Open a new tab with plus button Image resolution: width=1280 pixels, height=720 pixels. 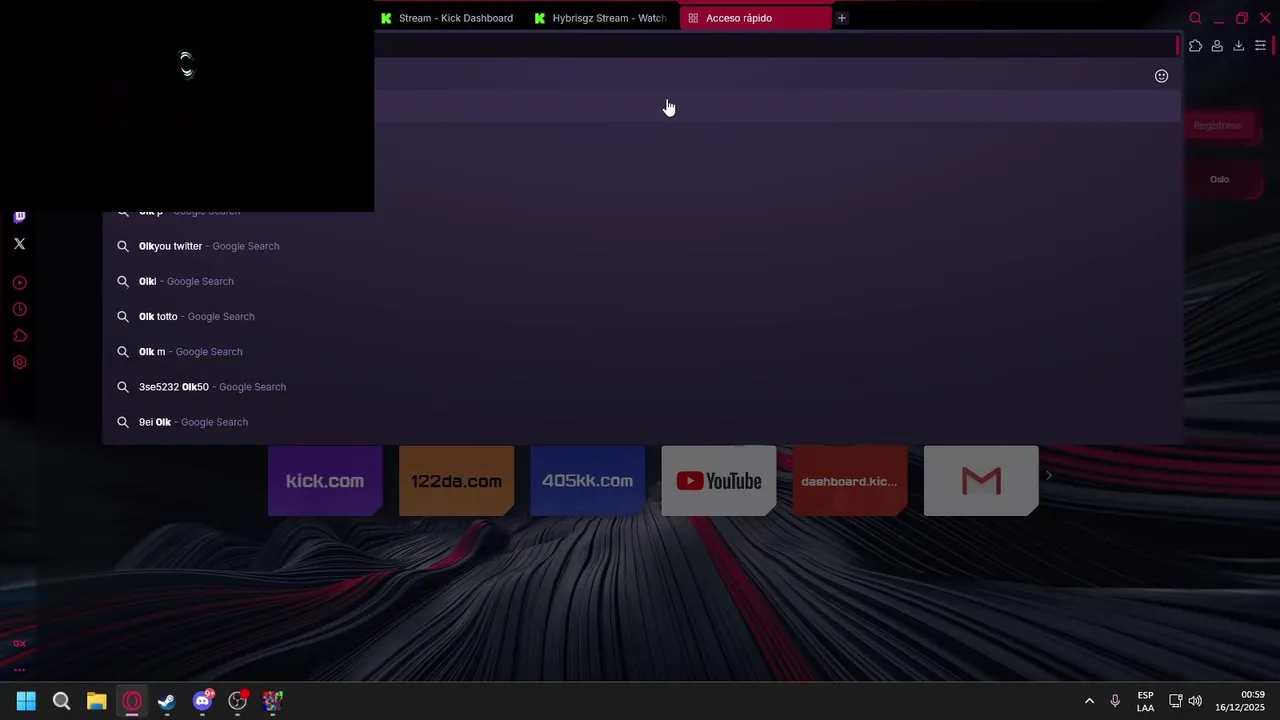tap(841, 18)
